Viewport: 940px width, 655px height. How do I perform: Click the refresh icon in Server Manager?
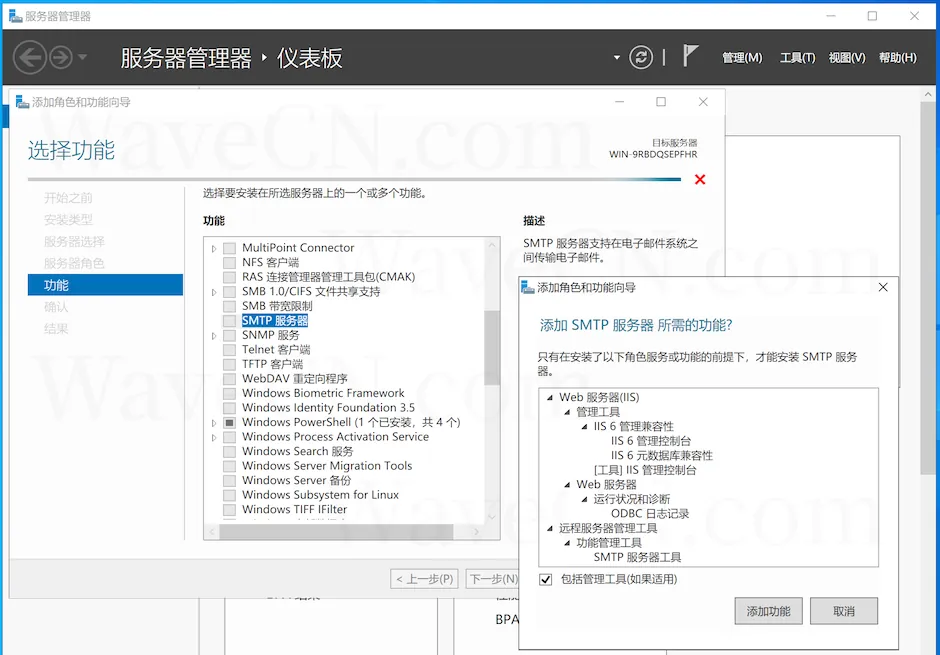641,58
